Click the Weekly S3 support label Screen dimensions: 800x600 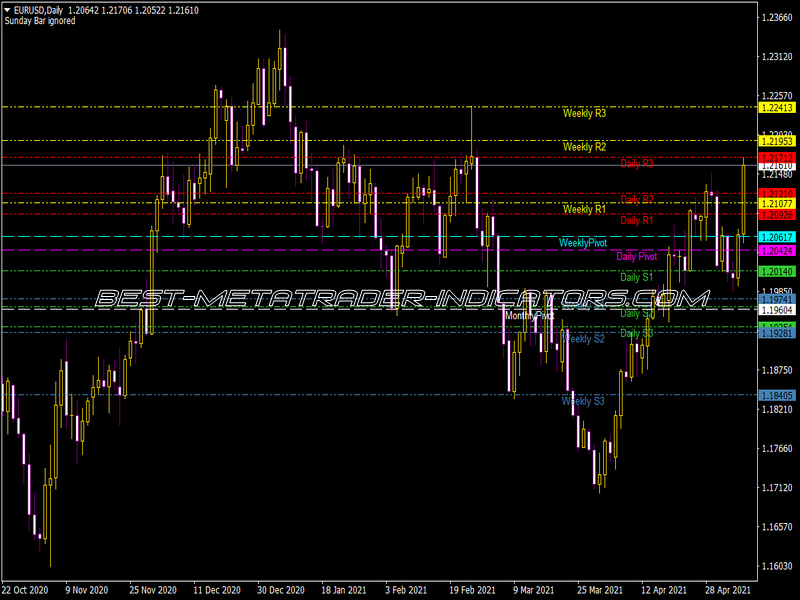[585, 400]
